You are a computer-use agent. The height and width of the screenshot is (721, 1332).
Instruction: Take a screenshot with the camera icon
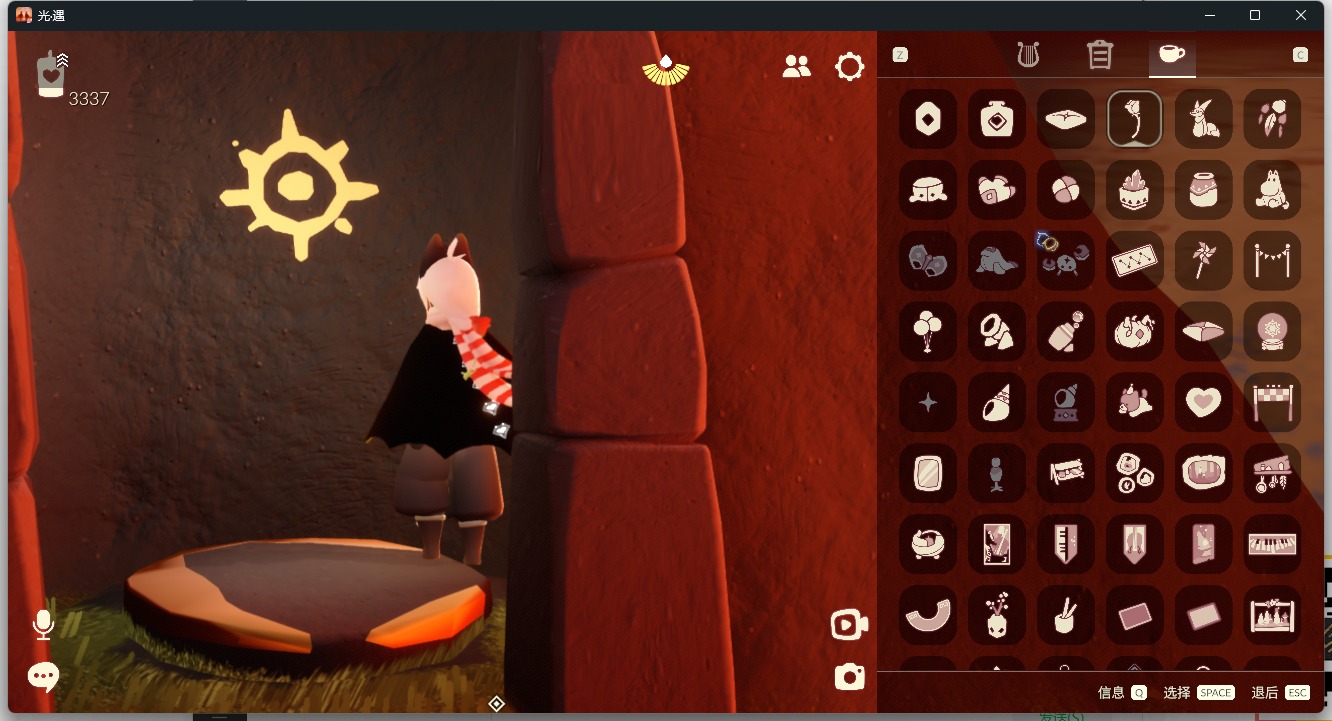[x=850, y=677]
